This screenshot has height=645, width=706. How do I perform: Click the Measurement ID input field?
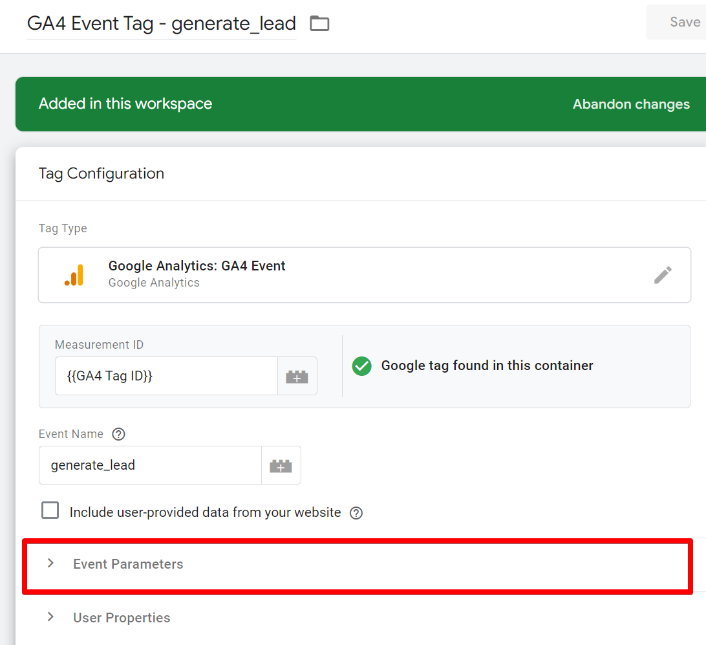click(x=165, y=377)
